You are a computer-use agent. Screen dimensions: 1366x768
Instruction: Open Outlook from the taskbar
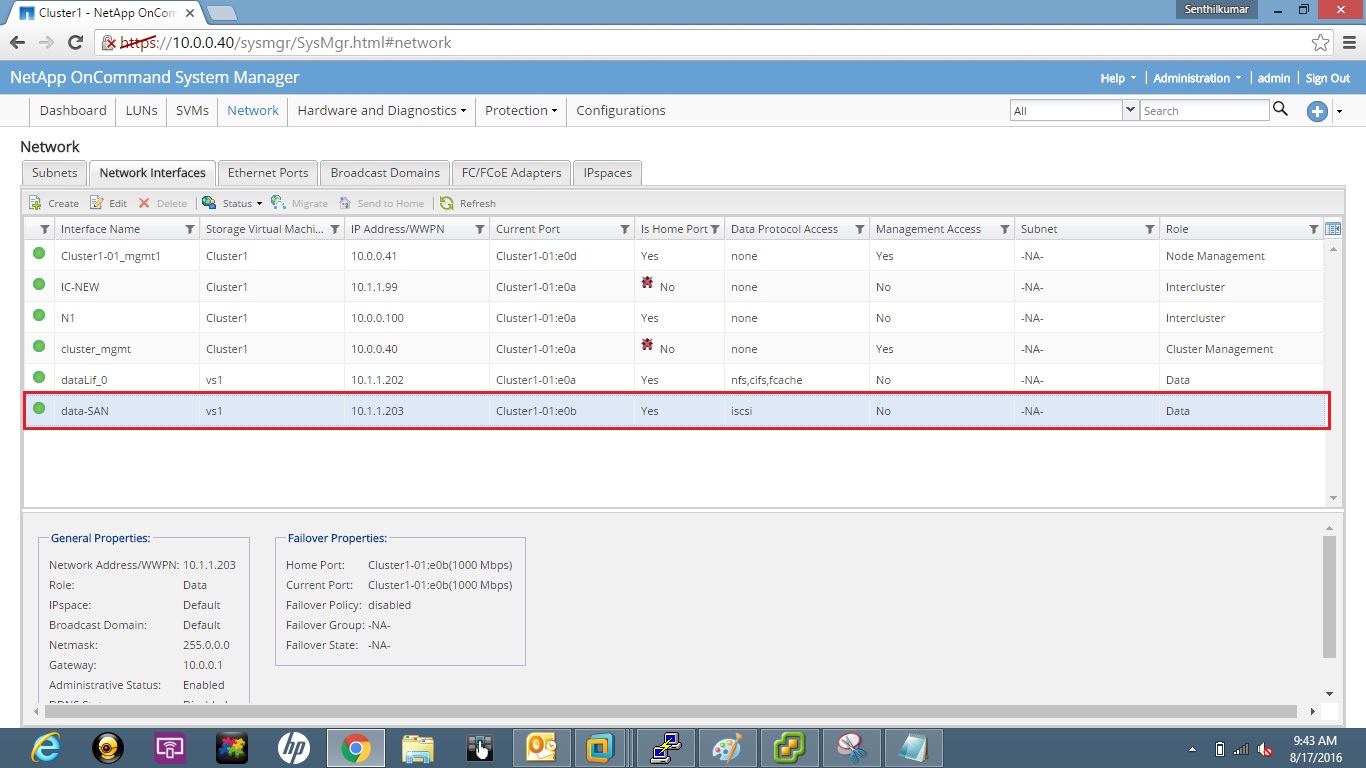(x=541, y=747)
